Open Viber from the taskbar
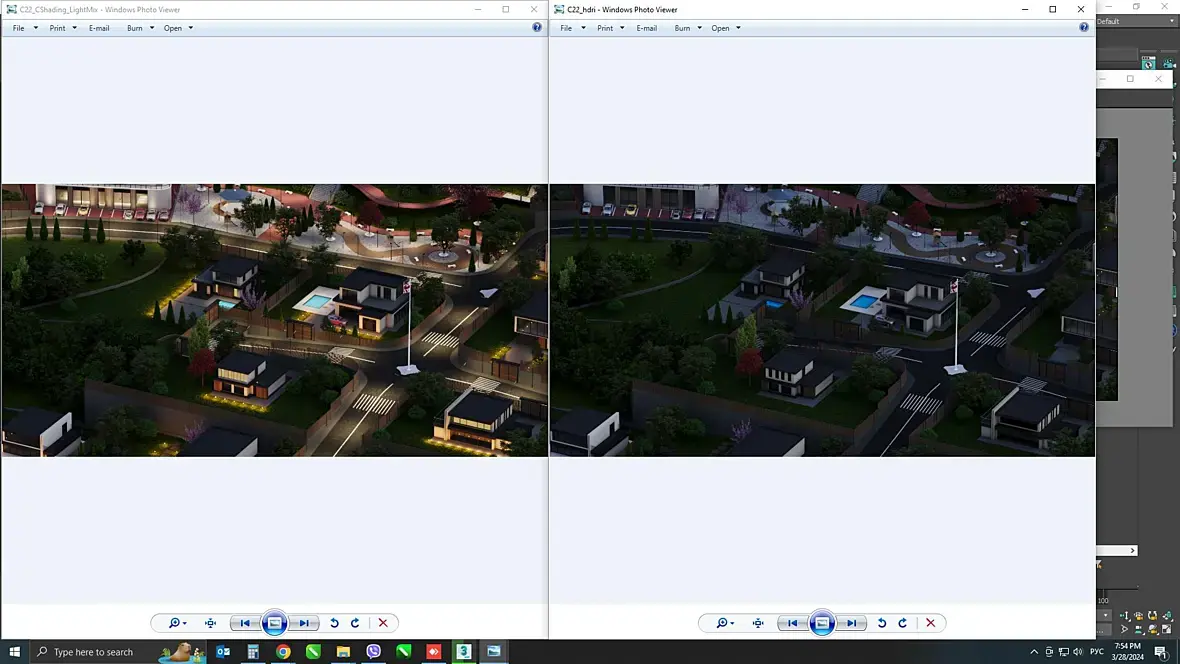Viewport: 1180px width, 664px height. pyautogui.click(x=373, y=652)
